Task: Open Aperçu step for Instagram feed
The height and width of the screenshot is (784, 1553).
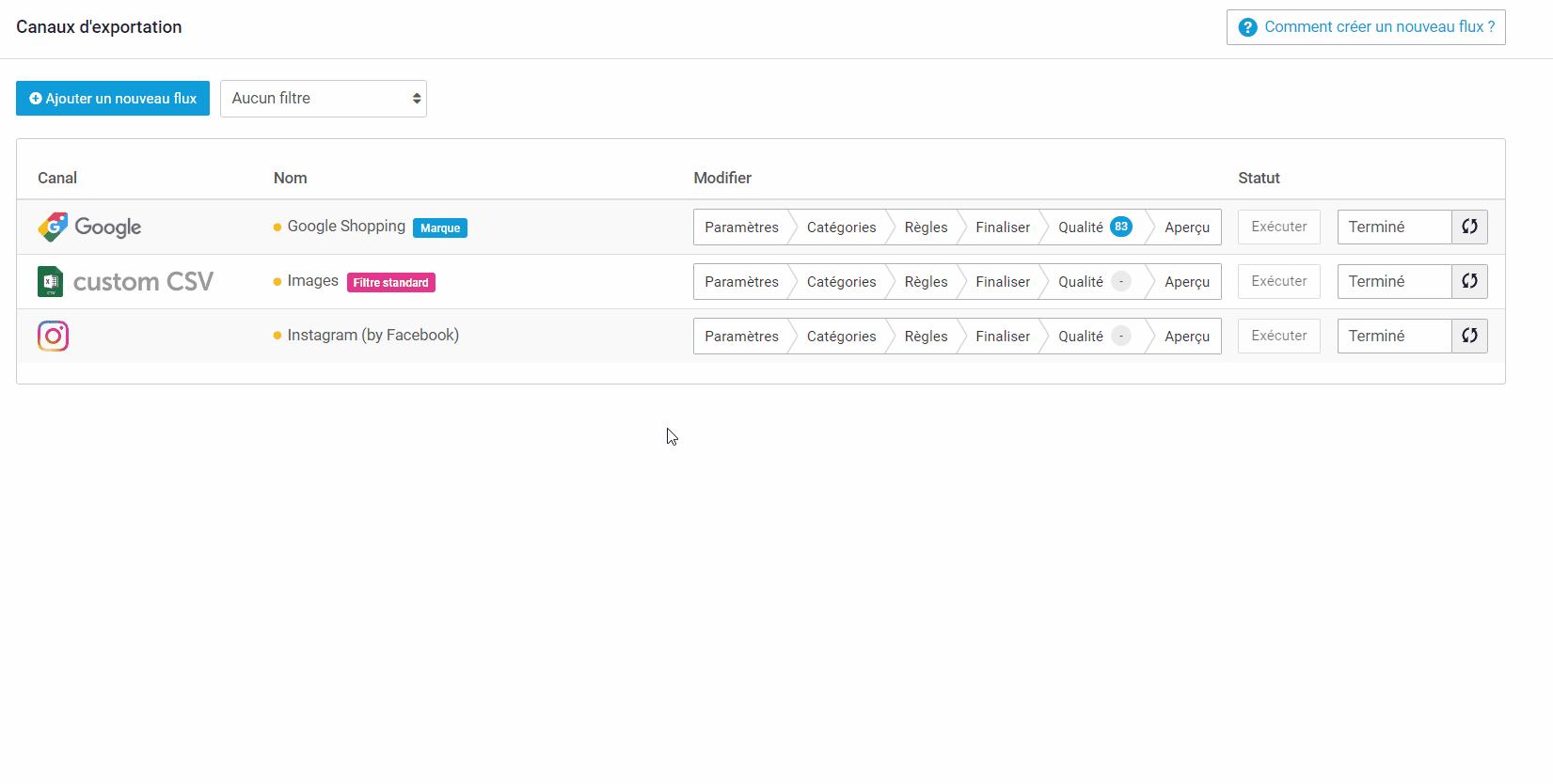Action: tap(1187, 336)
